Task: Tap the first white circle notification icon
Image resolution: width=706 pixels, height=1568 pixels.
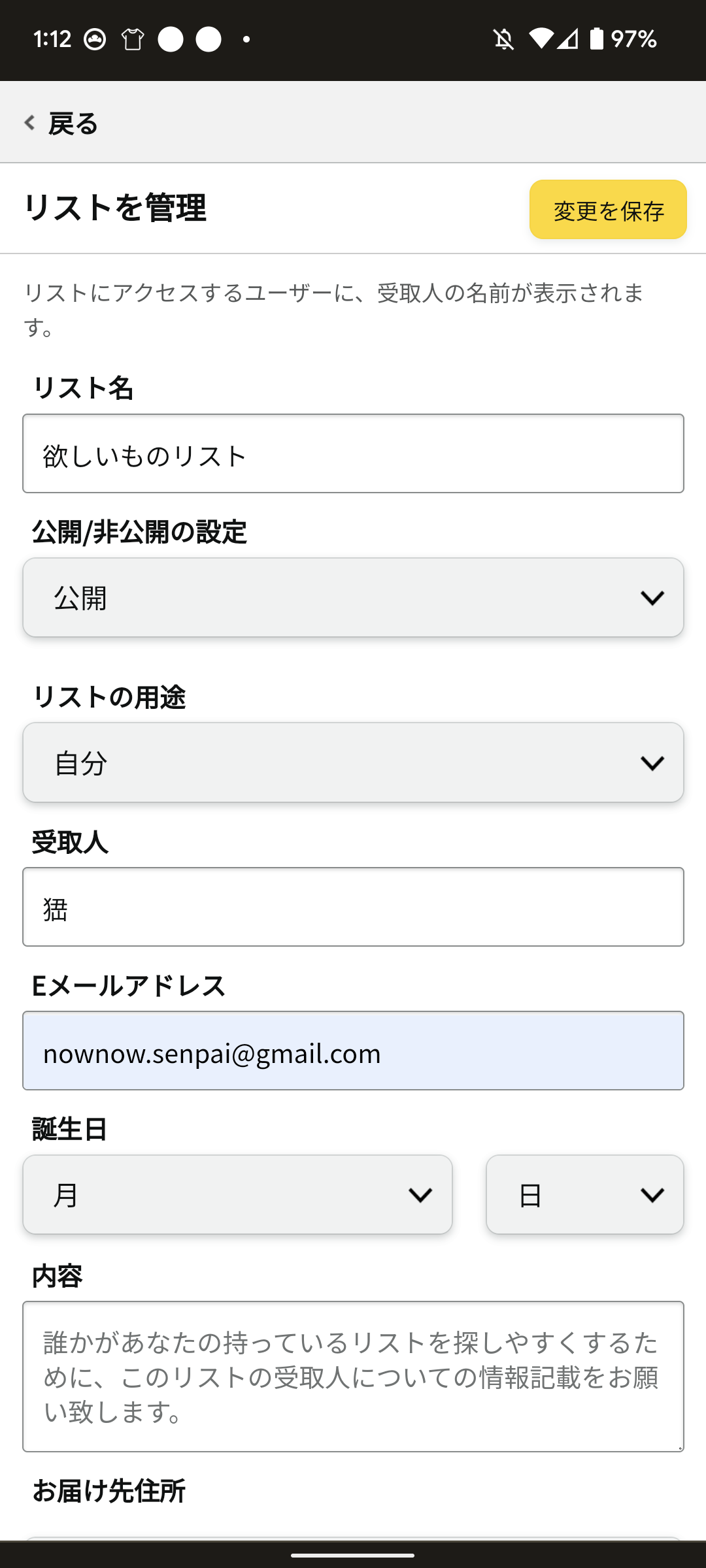Action: pyautogui.click(x=171, y=39)
